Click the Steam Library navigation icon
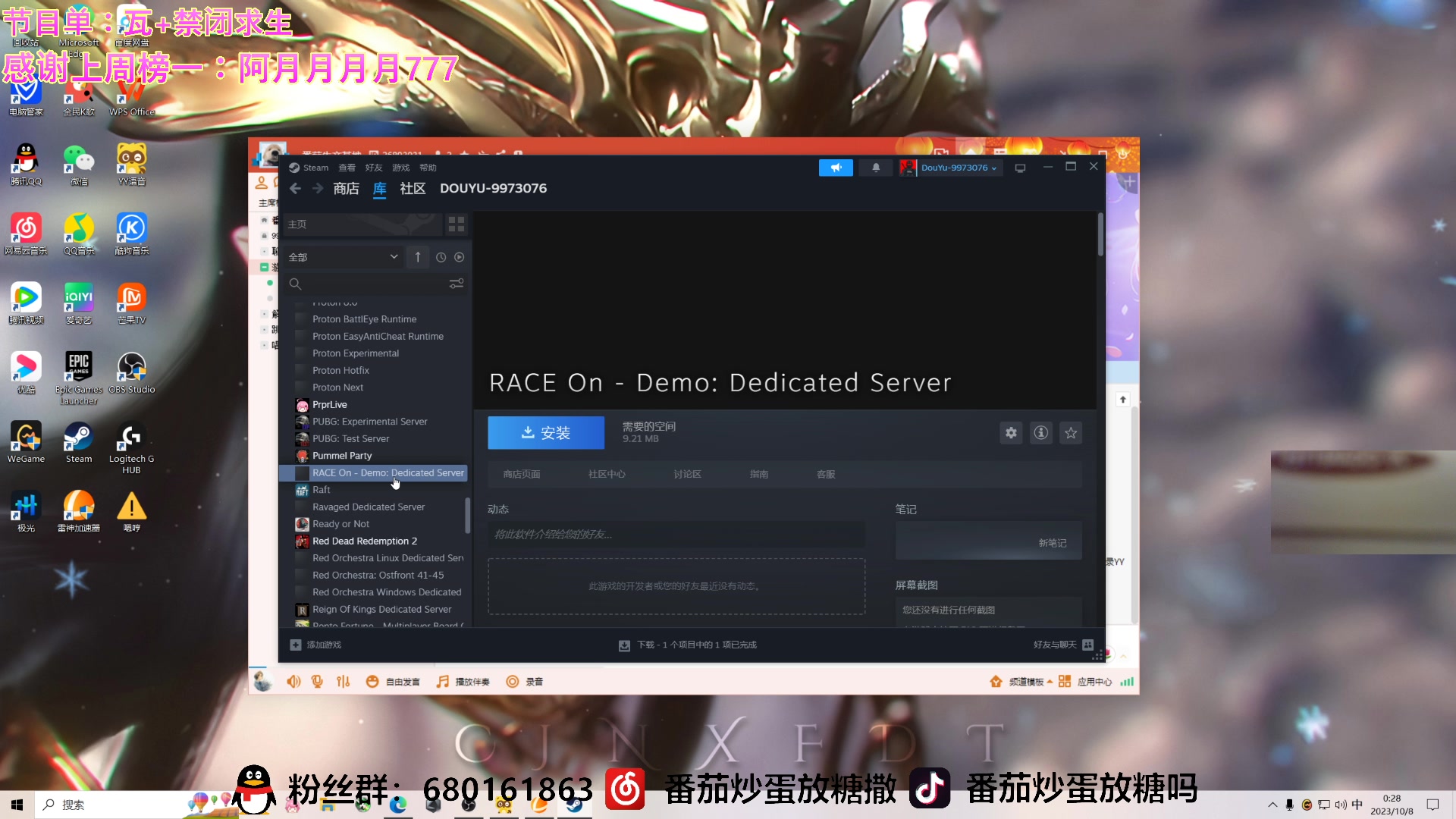Screen dimensions: 1456x819 pos(379,188)
